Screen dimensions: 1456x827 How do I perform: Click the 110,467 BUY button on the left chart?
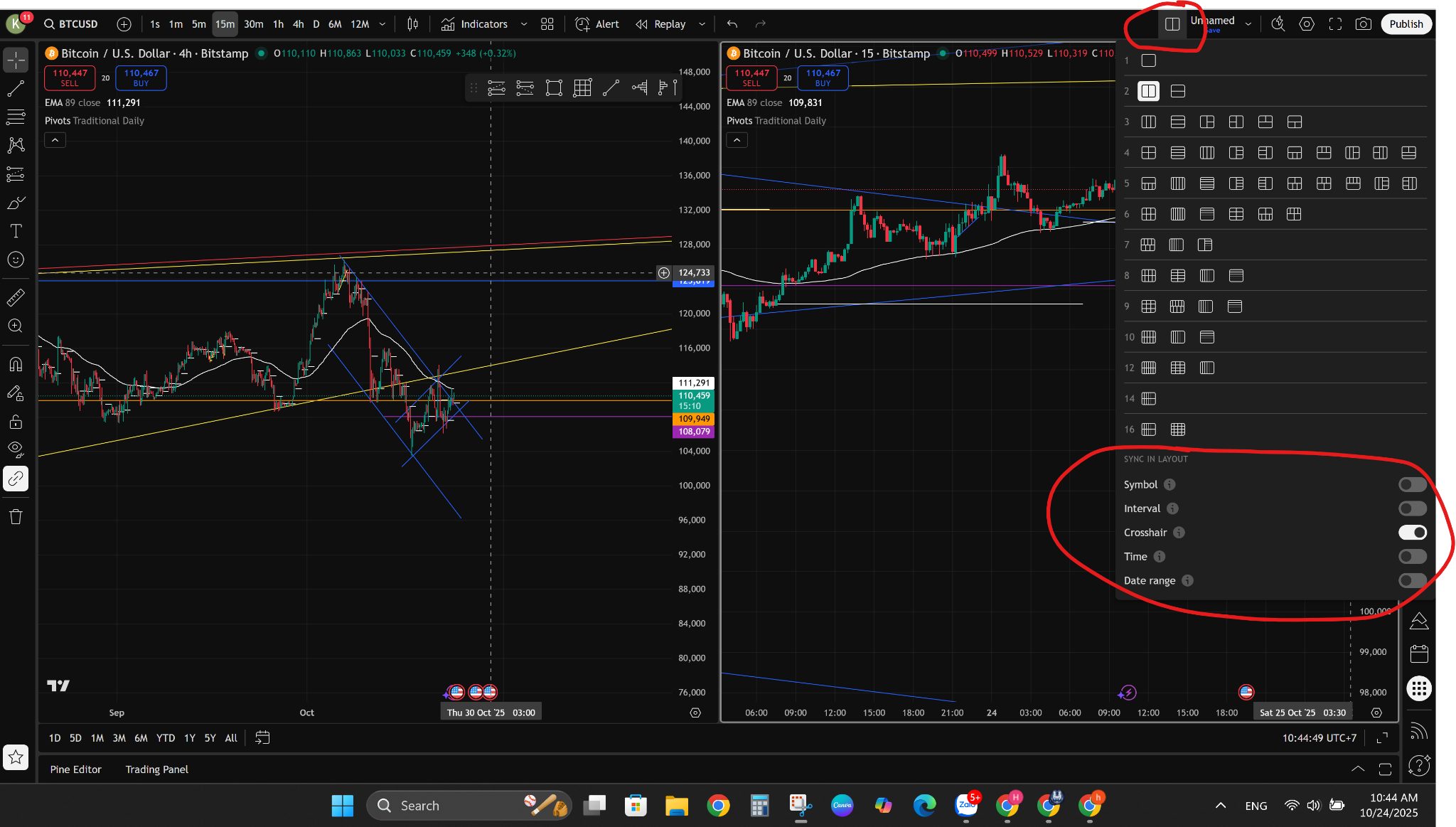(141, 78)
